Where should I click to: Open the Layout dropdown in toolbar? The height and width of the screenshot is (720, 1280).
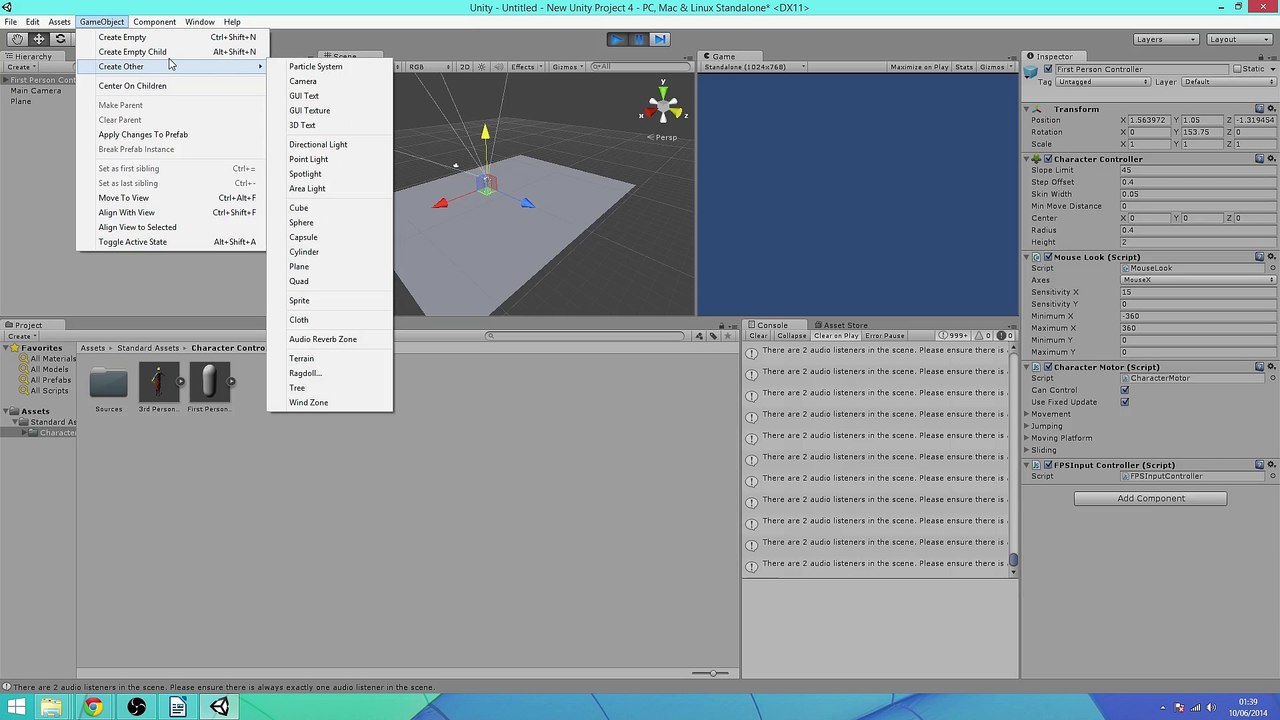point(1239,39)
